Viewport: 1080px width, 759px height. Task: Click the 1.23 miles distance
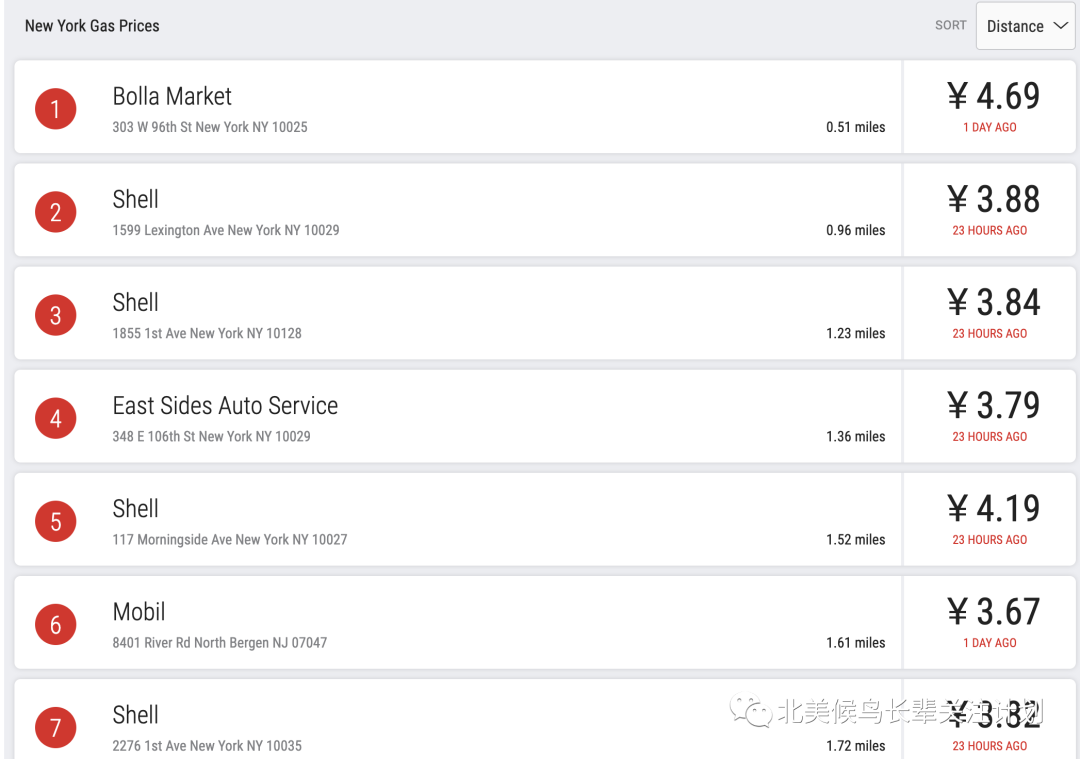[x=855, y=333]
